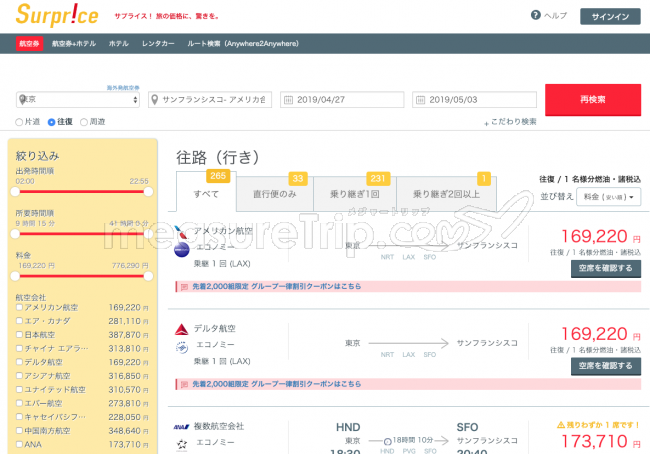Check the アシアナ航空 airline filter
This screenshot has height=454, width=650.
pyautogui.click(x=19, y=376)
